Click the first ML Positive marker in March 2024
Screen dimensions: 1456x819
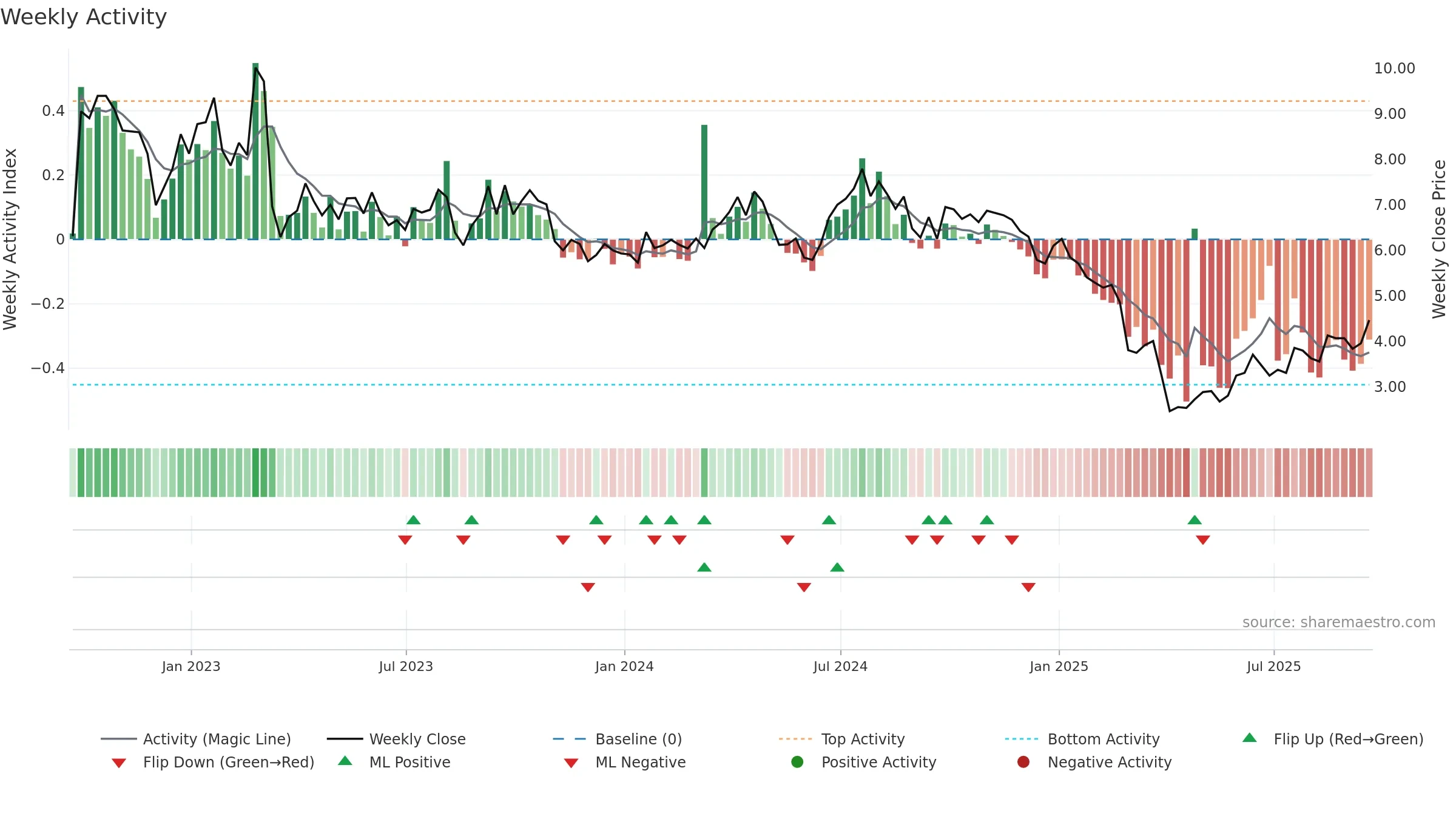(704, 567)
